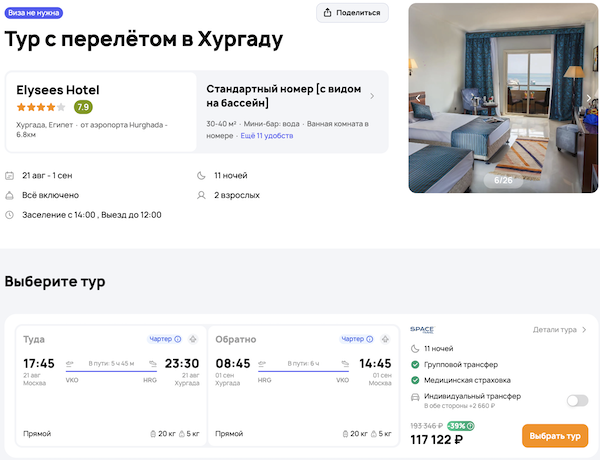
Task: Open the hotel room photo
Action: [503, 98]
